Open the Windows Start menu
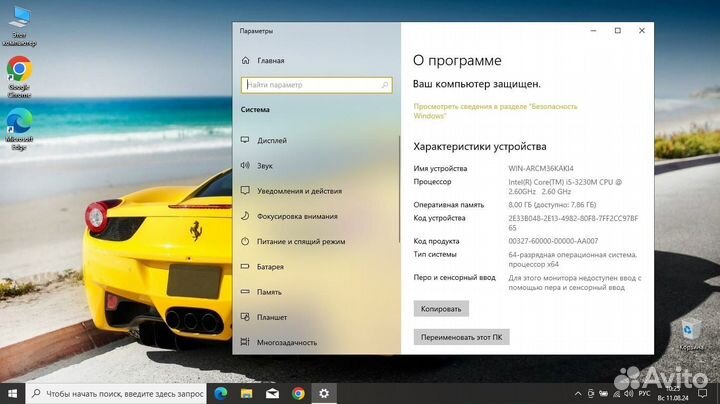Screen dimensions: 720x404 tap(12, 393)
